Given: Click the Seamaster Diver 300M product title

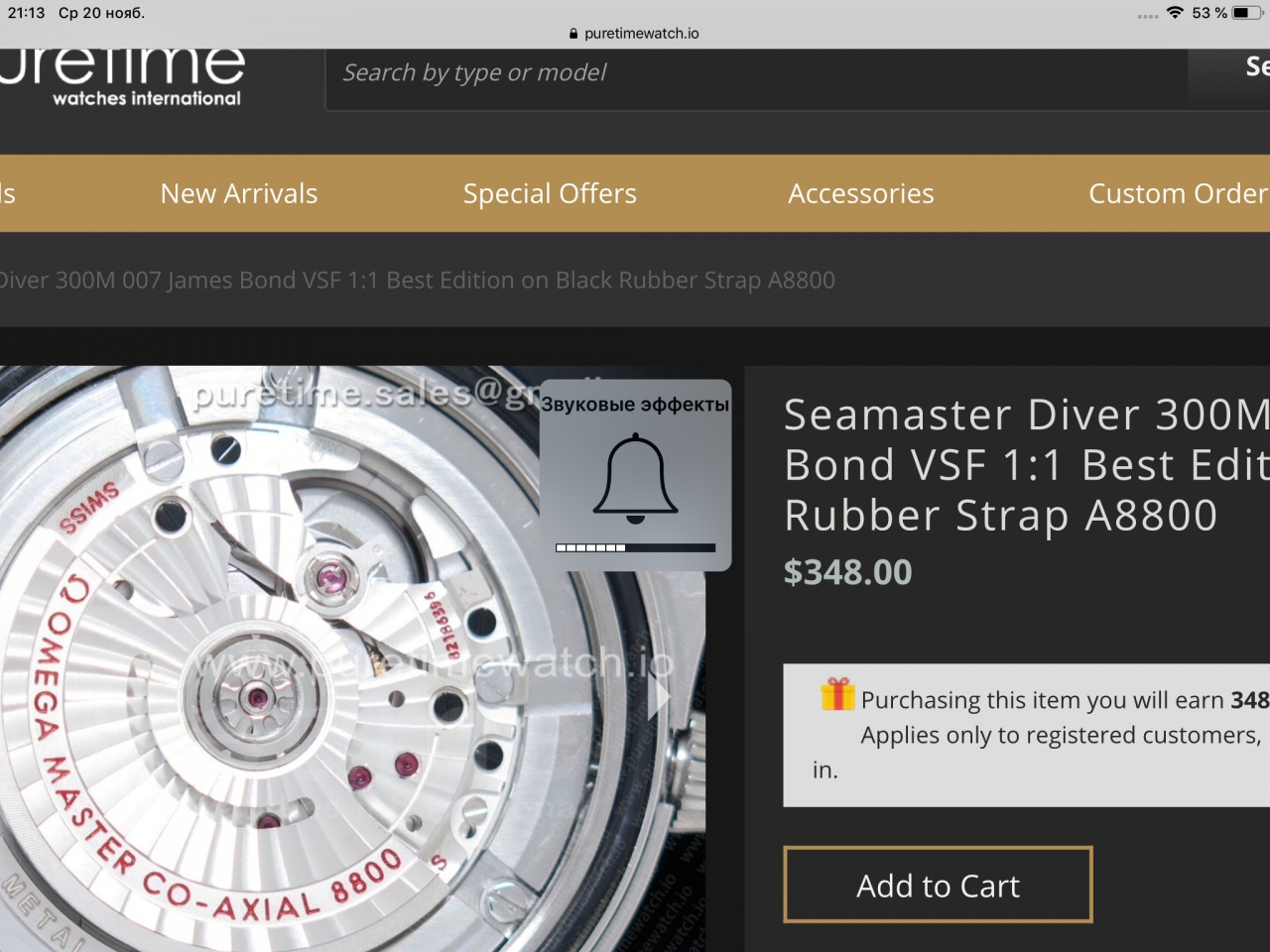Looking at the screenshot, I should pos(1022,464).
